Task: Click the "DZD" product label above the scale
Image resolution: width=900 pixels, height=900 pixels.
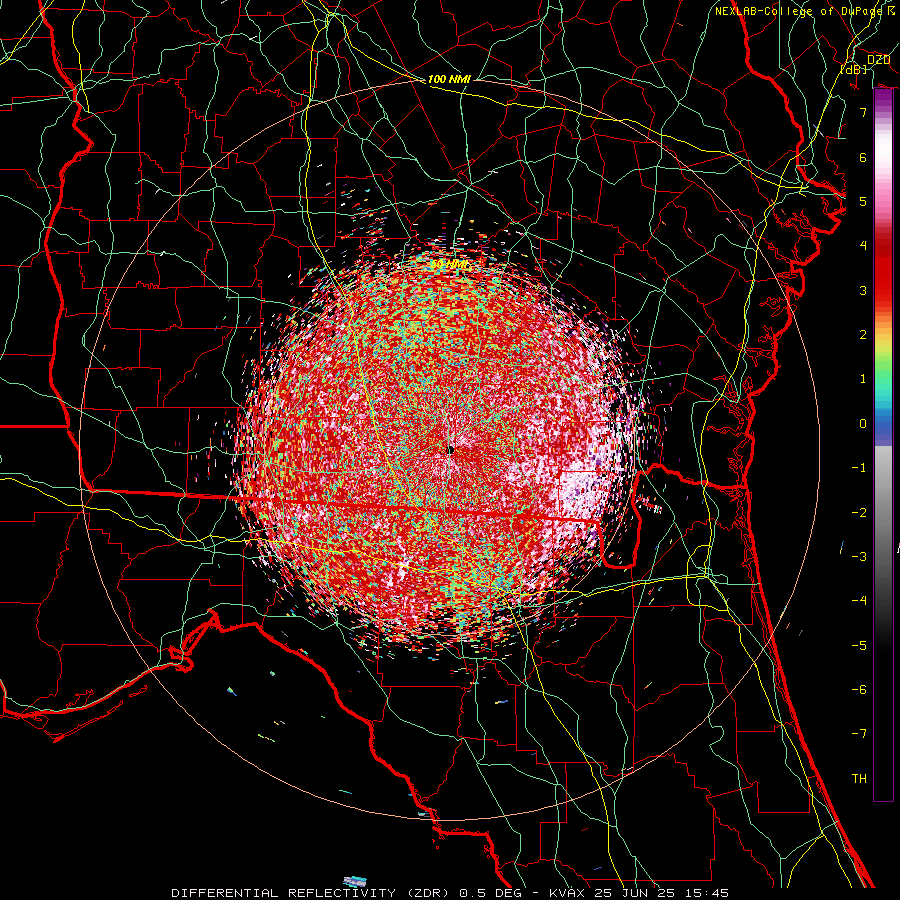Action: 878,60
